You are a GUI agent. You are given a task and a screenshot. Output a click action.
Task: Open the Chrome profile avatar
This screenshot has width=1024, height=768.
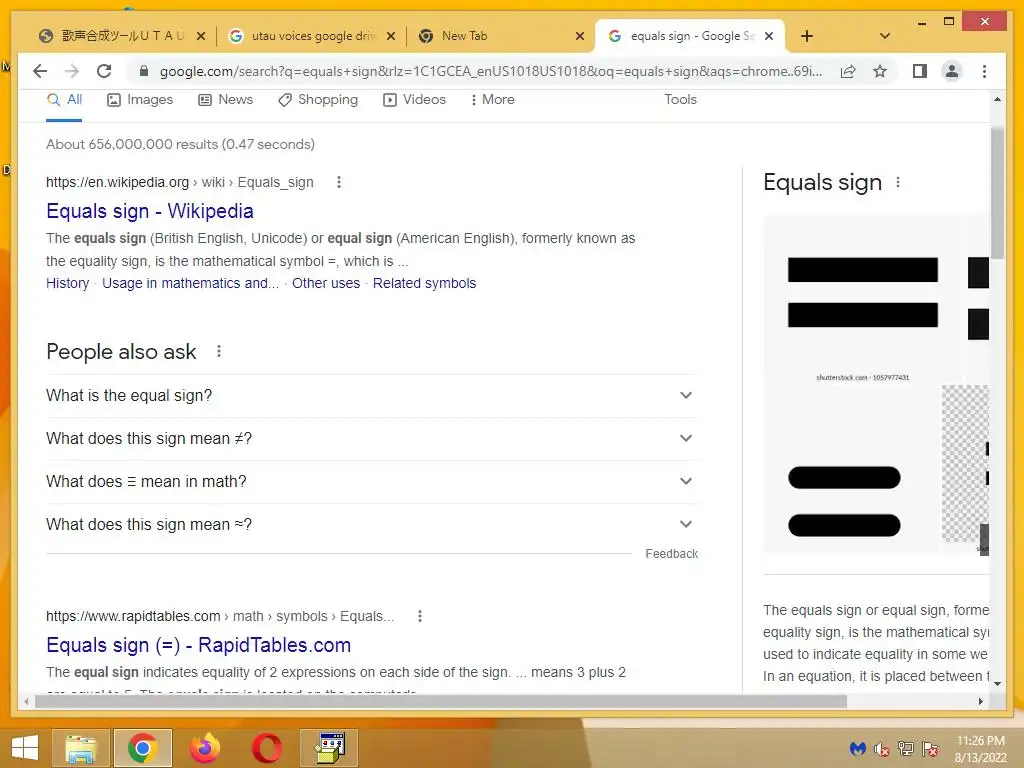pos(952,71)
